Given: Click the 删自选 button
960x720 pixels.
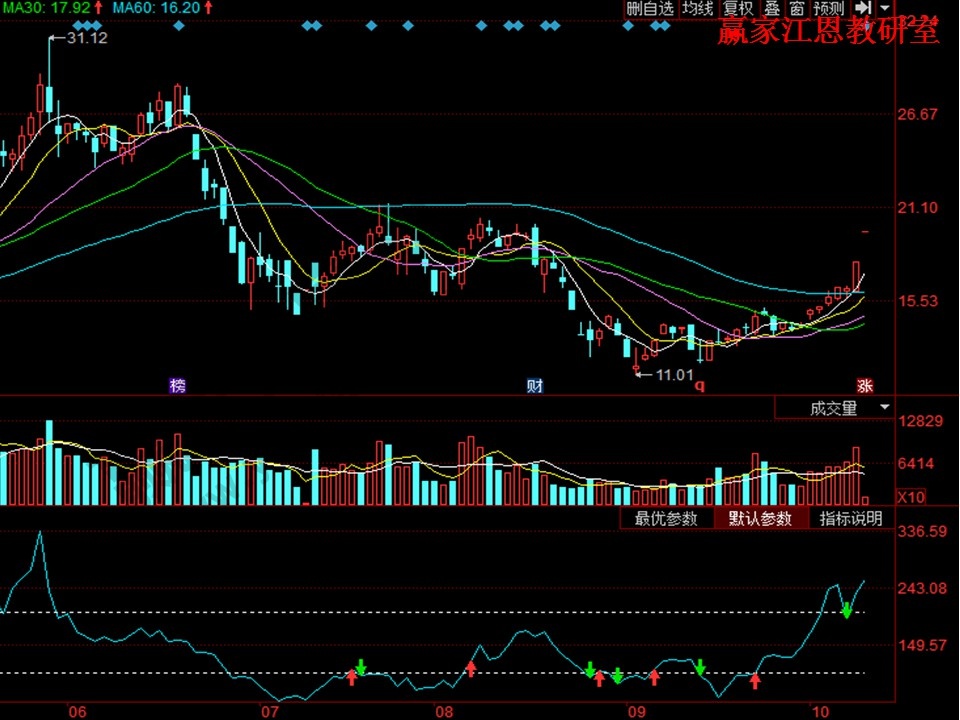Looking at the screenshot, I should (650, 9).
